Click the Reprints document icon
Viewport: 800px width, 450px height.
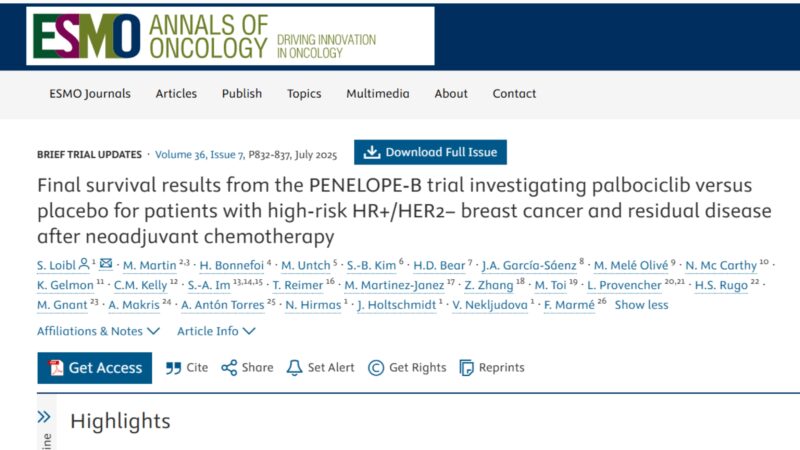466,368
